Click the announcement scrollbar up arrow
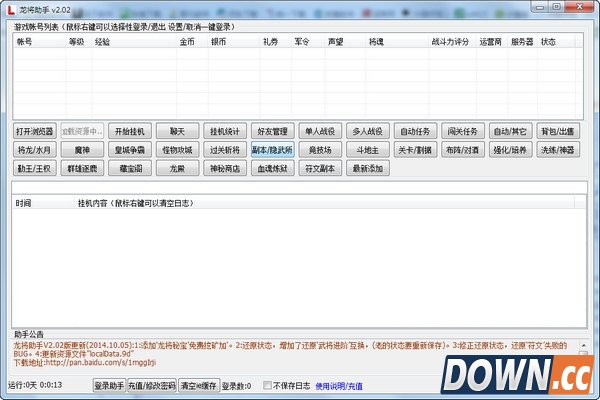 click(x=584, y=345)
